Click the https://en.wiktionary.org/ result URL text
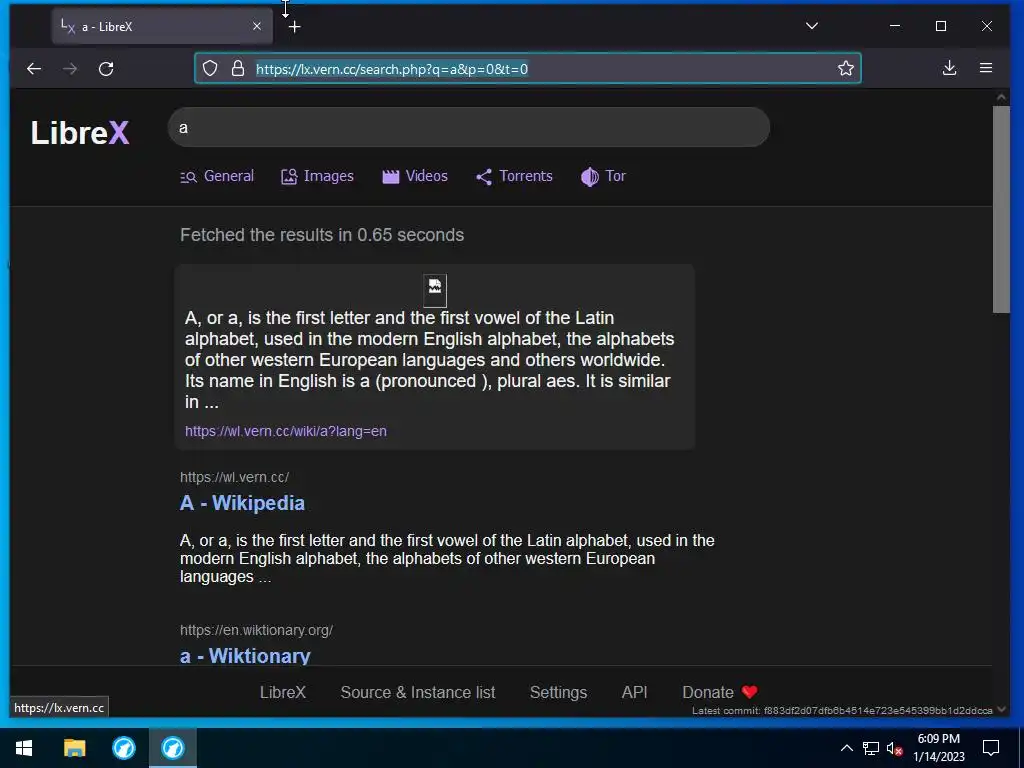Viewport: 1024px width, 768px height. [257, 630]
